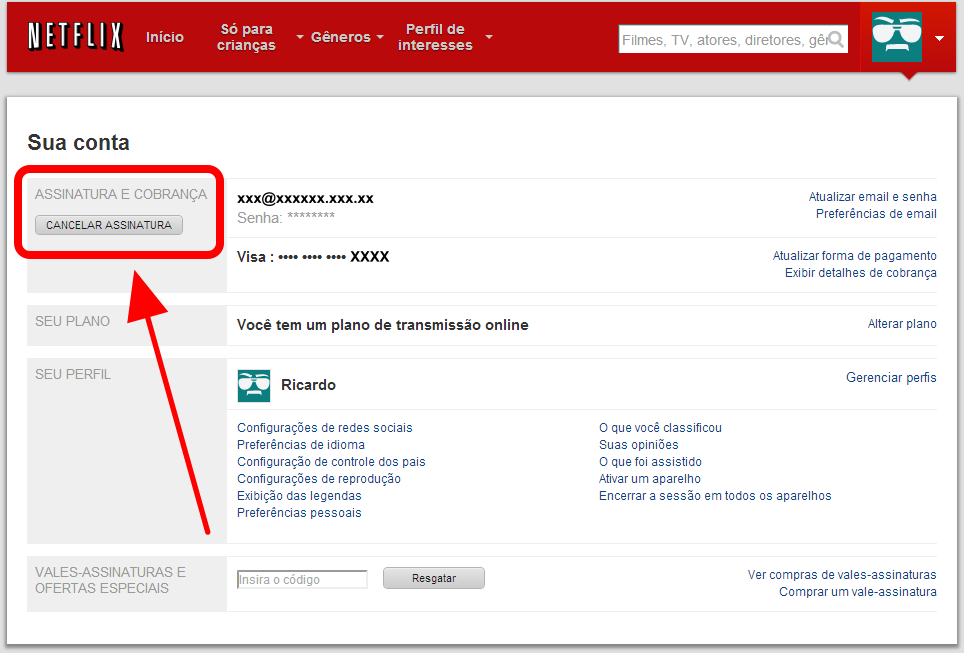This screenshot has height=653, width=964.
Task: Open Perfil de interesses menu
Action: coord(435,37)
